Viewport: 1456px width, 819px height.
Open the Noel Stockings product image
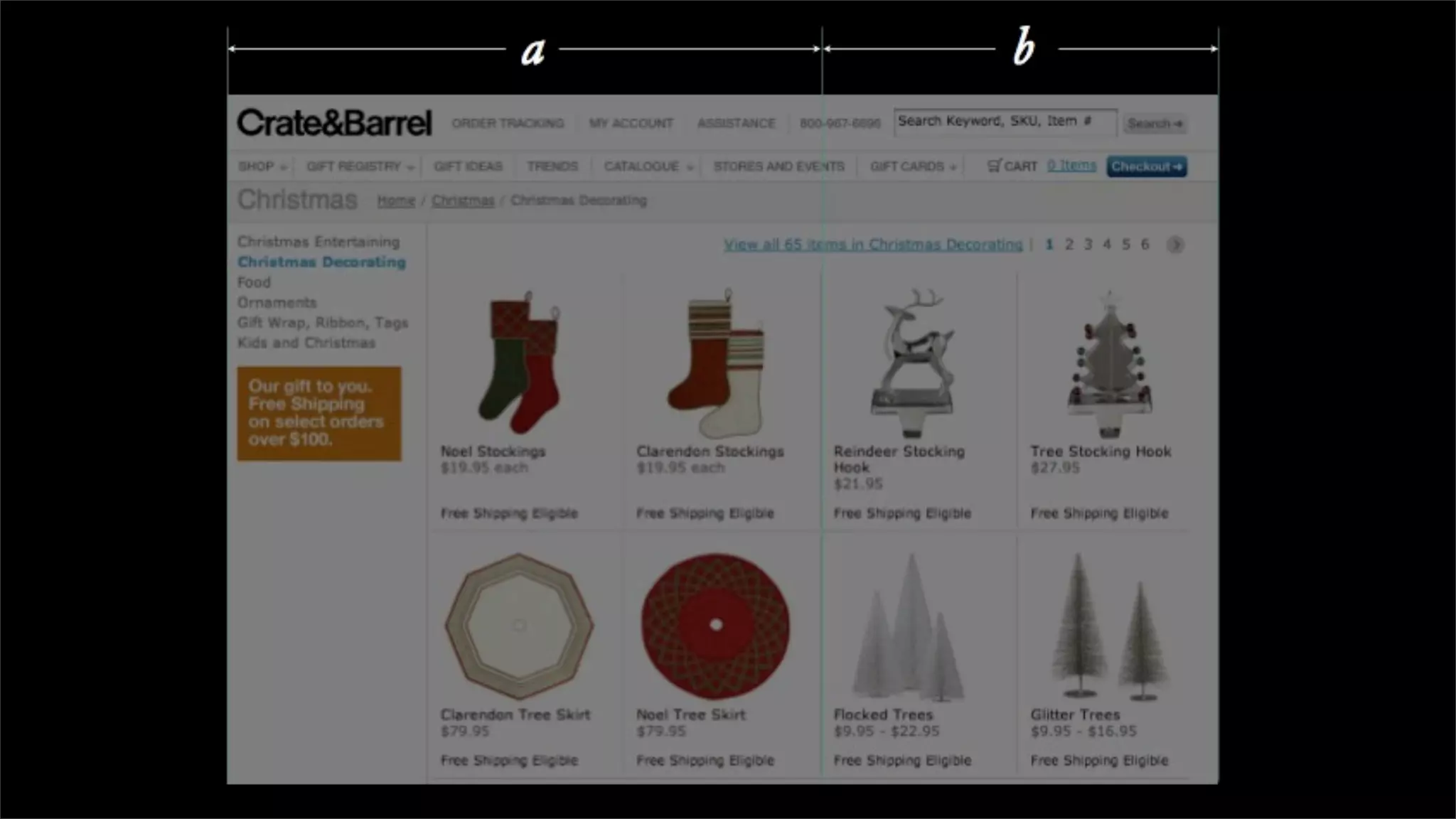click(519, 363)
